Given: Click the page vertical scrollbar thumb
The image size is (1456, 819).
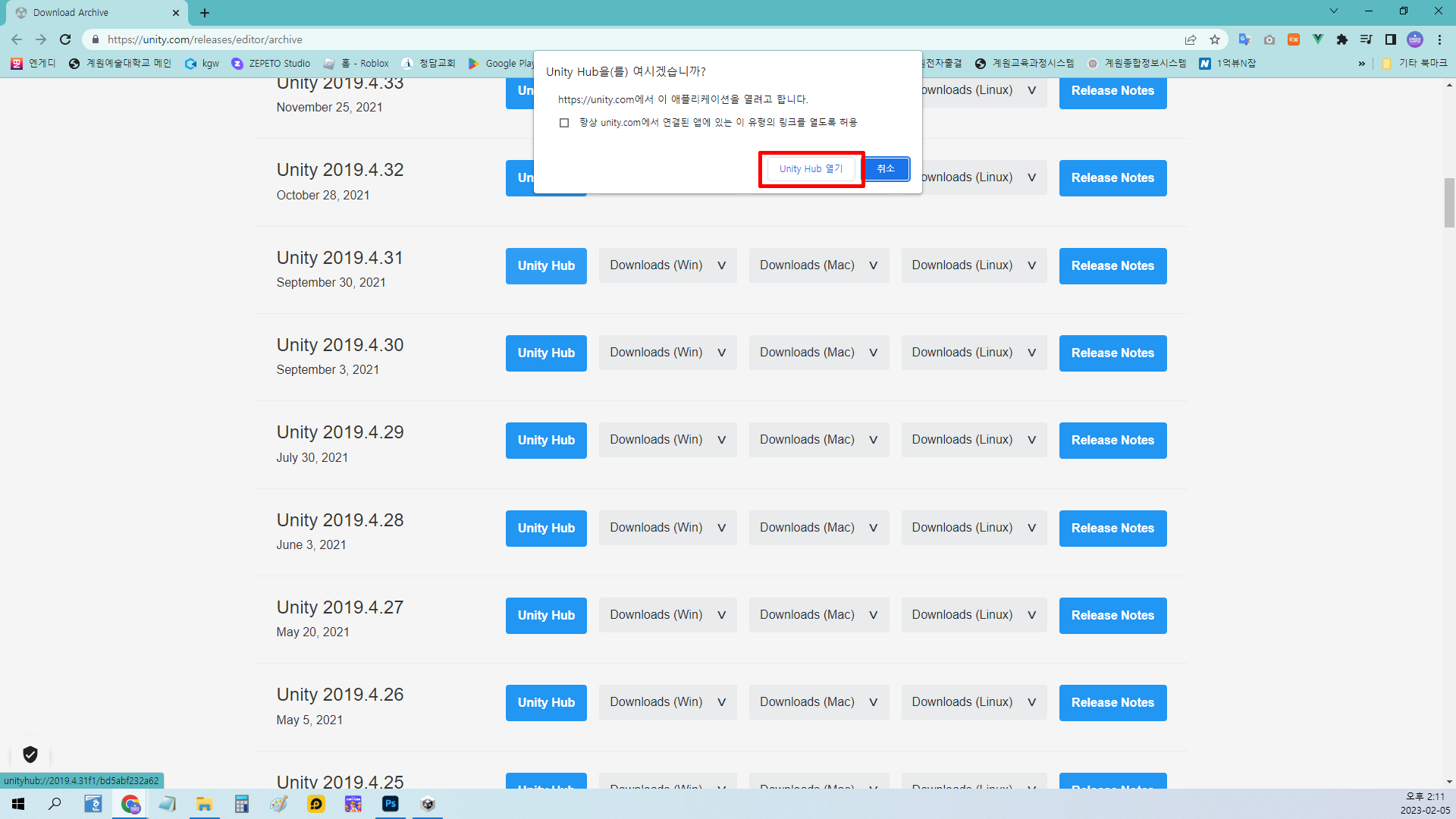Looking at the screenshot, I should tap(1449, 202).
